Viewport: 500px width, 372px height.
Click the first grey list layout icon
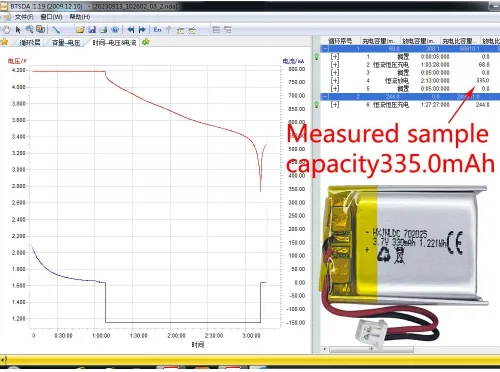[216, 30]
